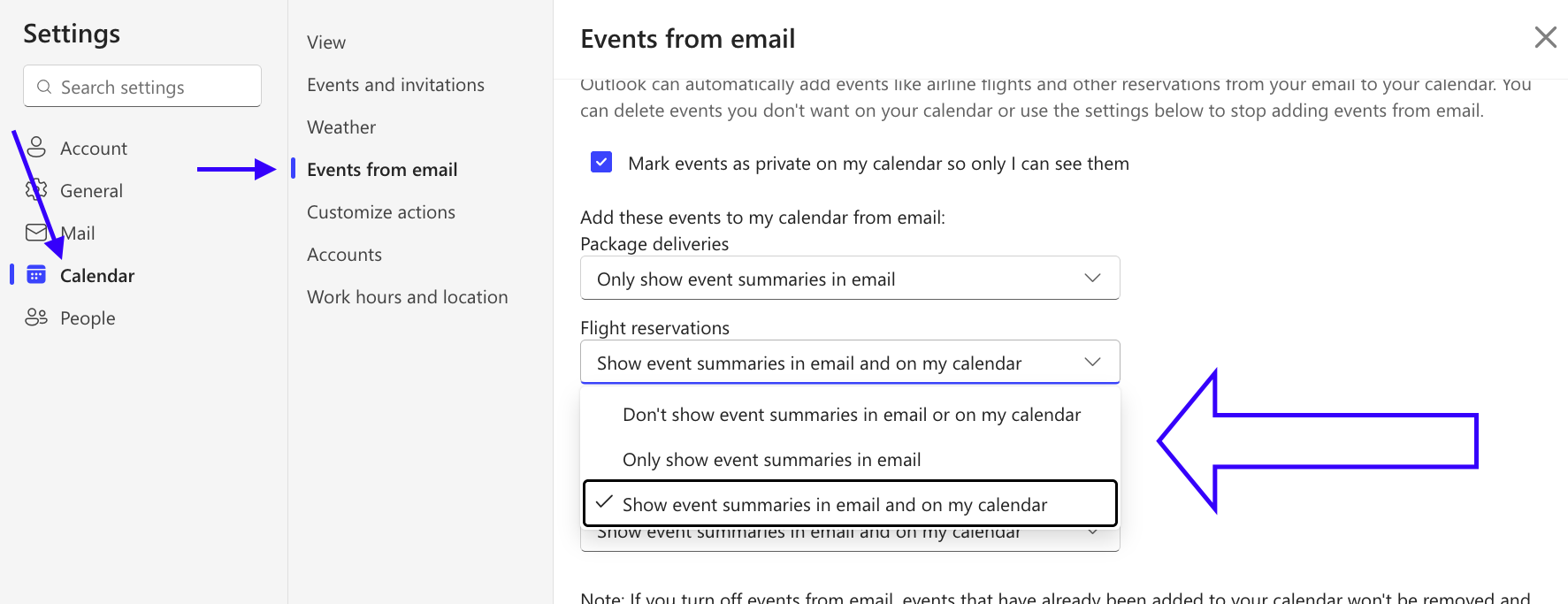
Task: Uncheck Mark events as private checkbox
Action: pos(601,162)
